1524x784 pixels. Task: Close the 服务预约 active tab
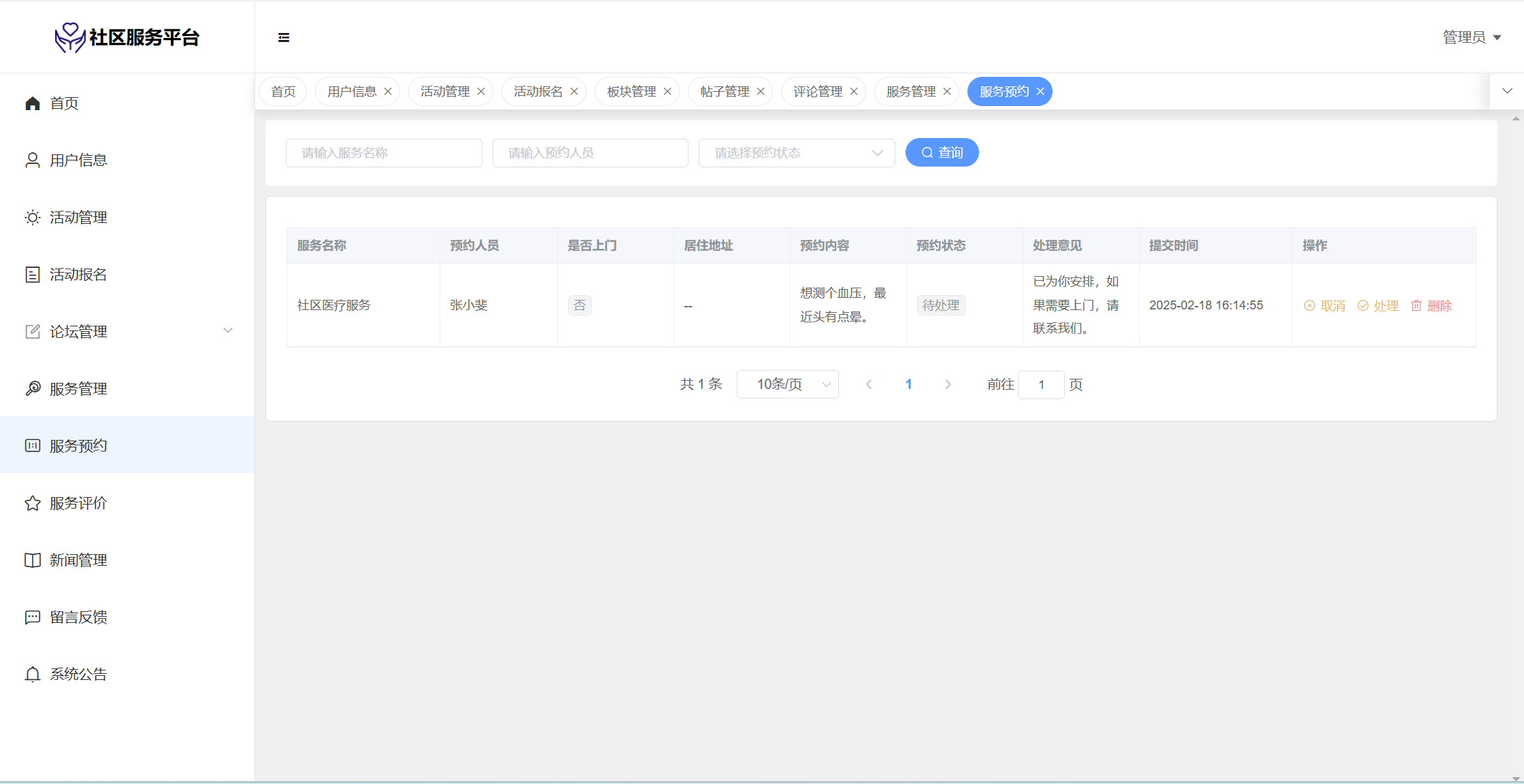[x=1040, y=92]
